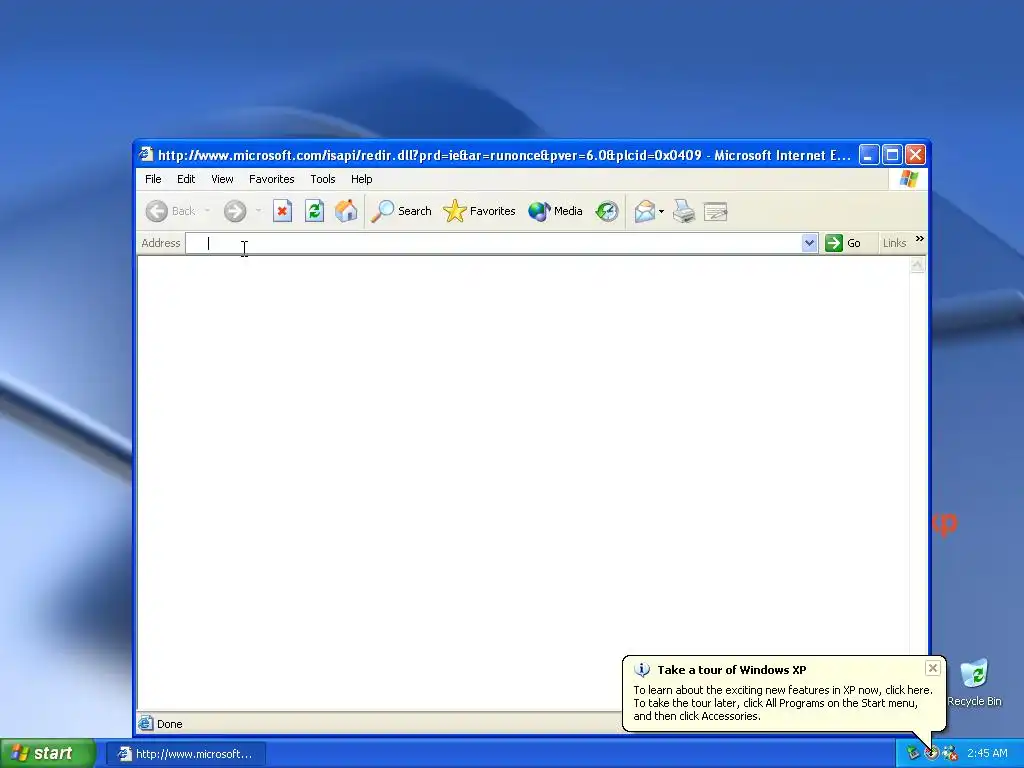Click the Back navigation button

pos(170,211)
